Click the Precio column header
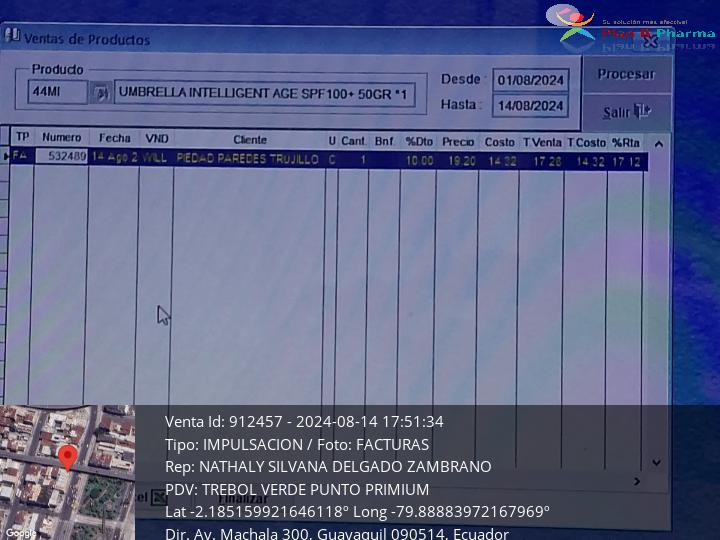720x540 pixels. pos(458,142)
